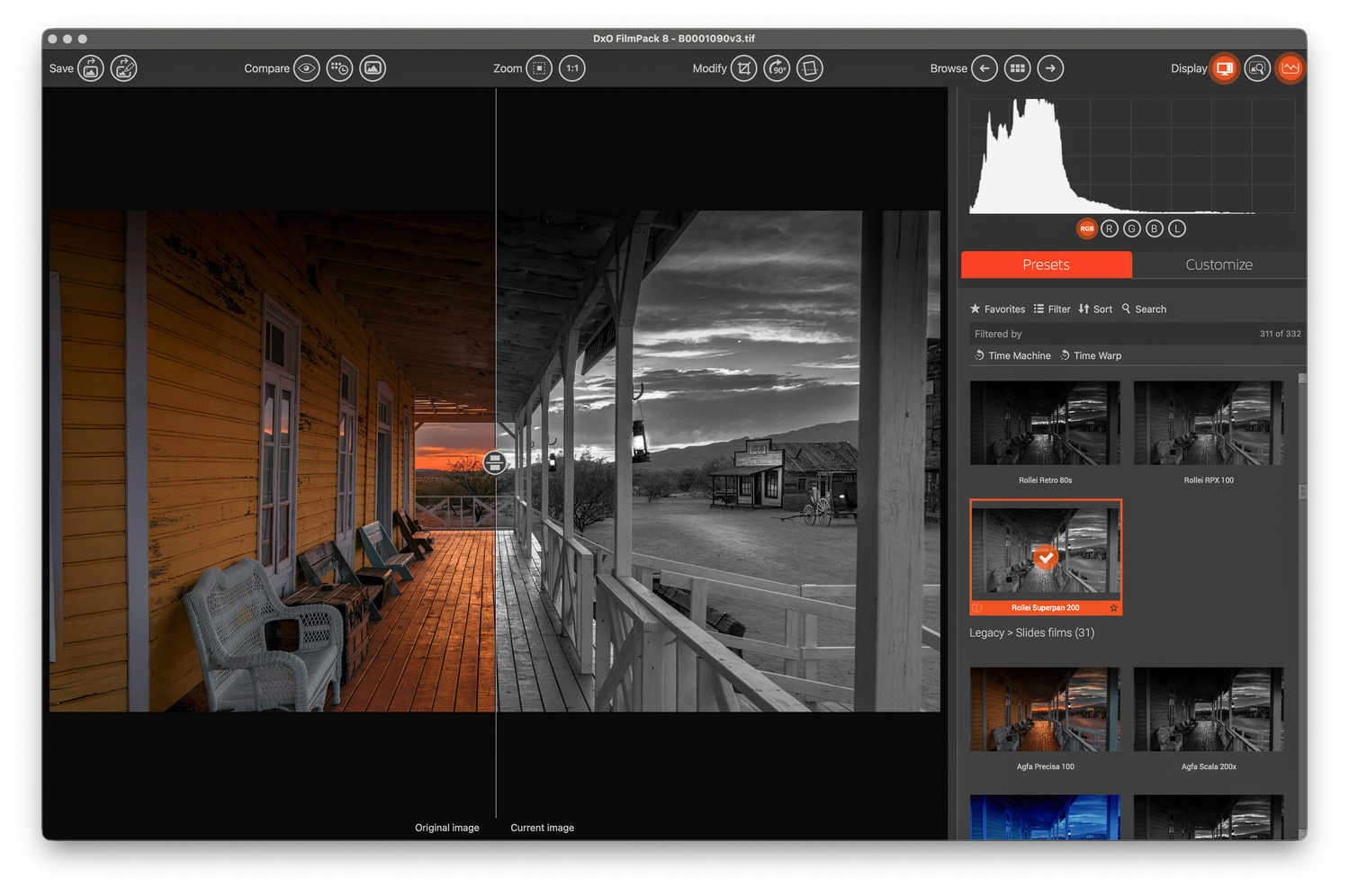Click the Zoom to fit icon
Viewport: 1349px width, 896px height.
tap(539, 68)
